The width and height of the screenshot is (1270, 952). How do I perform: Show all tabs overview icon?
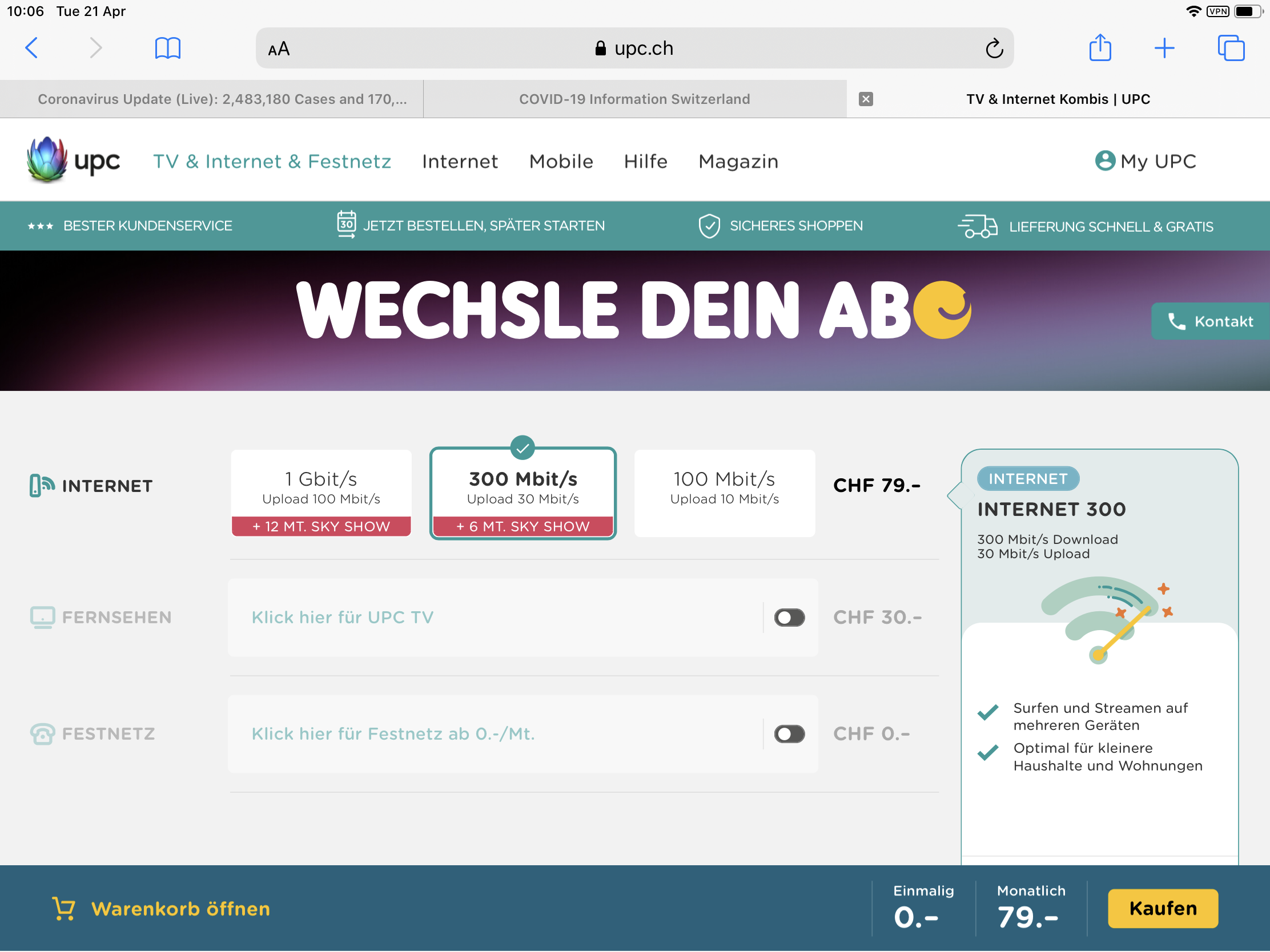[x=1231, y=47]
